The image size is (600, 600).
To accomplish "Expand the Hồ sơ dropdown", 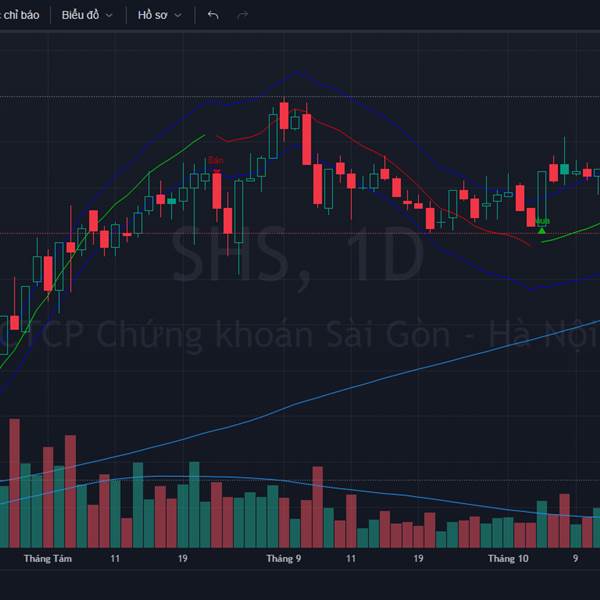I will tap(160, 15).
